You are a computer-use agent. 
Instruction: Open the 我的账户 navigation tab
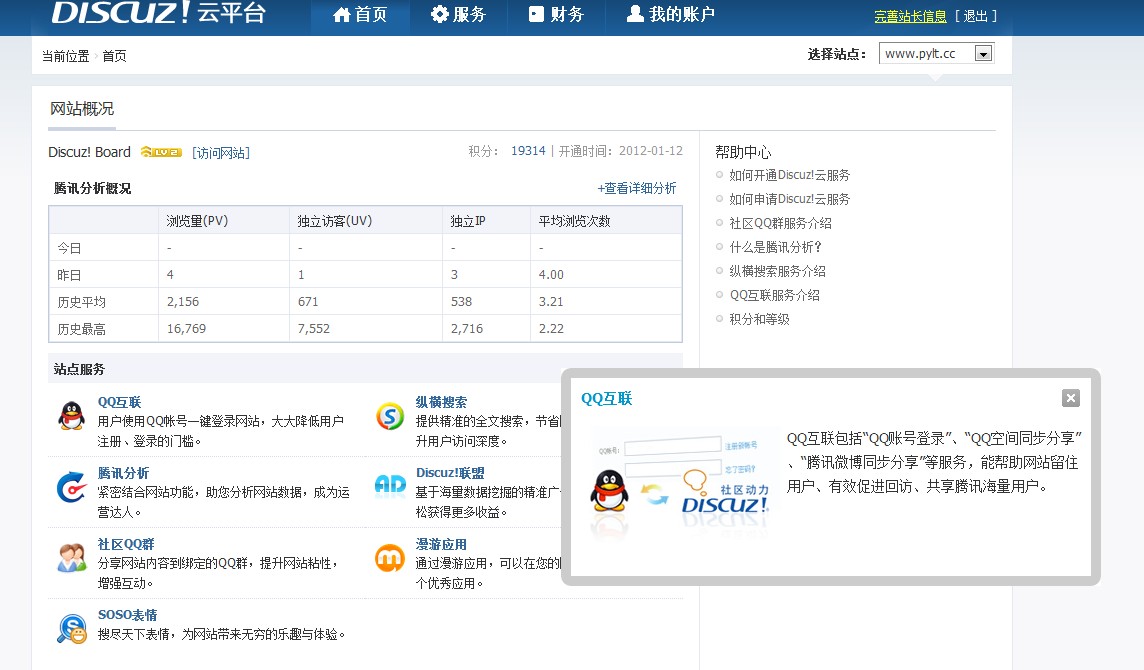(x=670, y=15)
